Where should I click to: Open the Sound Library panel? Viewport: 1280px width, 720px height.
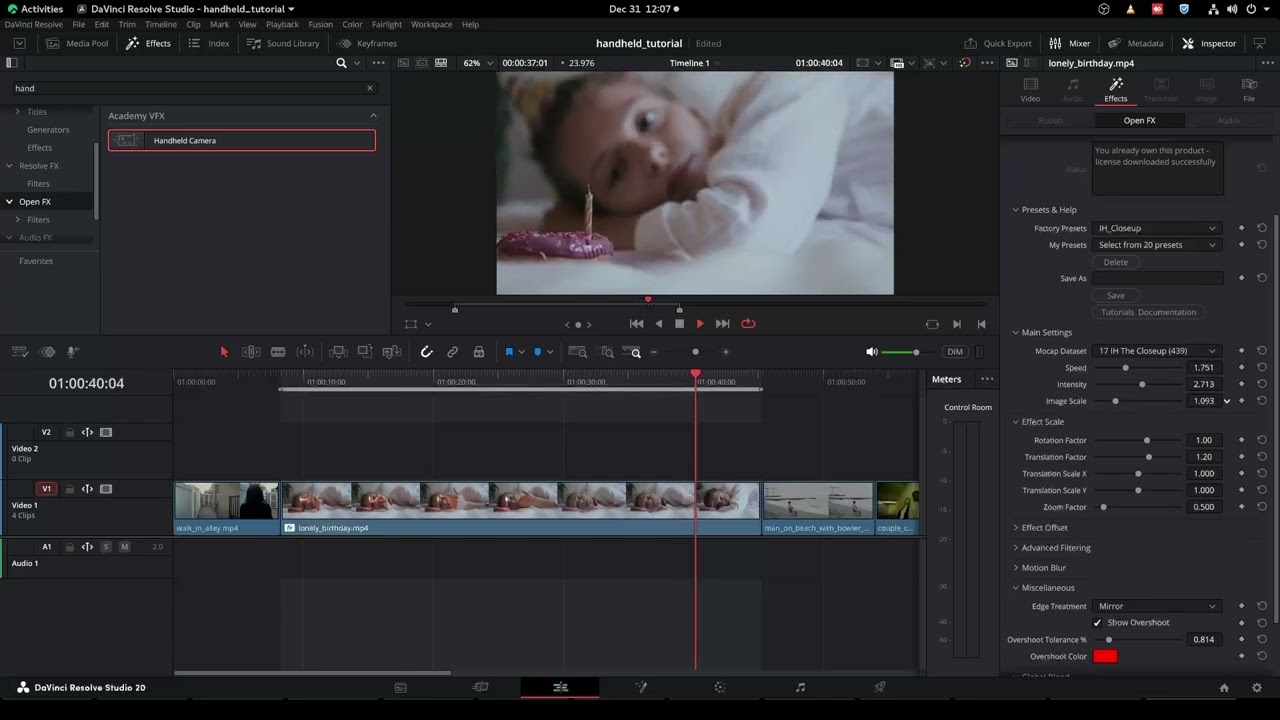[x=283, y=43]
